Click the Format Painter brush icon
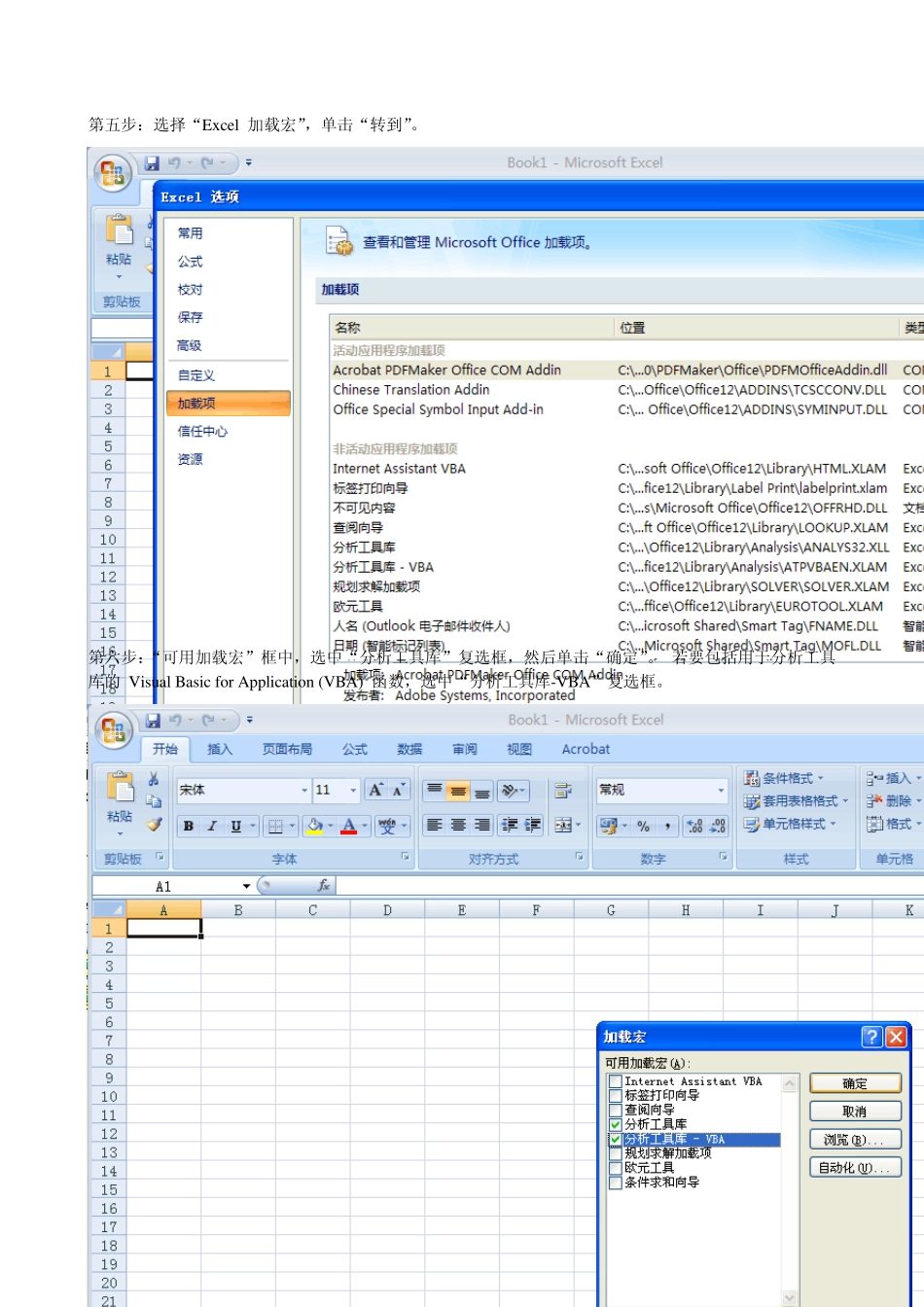Screen dimensions: 924x1307 click(x=154, y=825)
